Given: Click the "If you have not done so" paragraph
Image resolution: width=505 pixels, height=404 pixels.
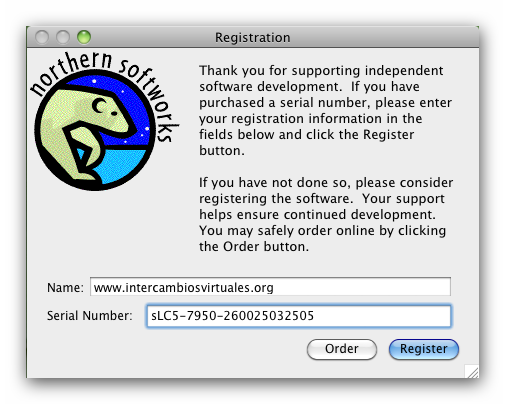Looking at the screenshot, I should [326, 214].
